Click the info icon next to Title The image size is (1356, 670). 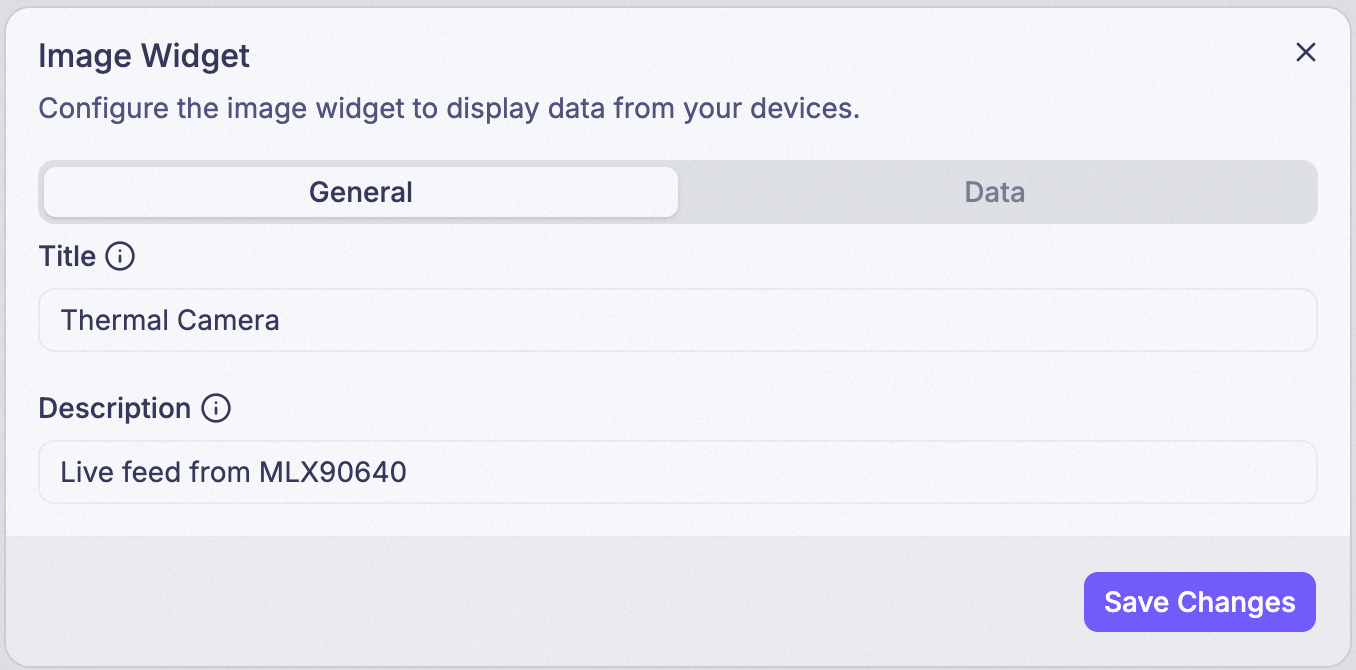click(x=120, y=257)
